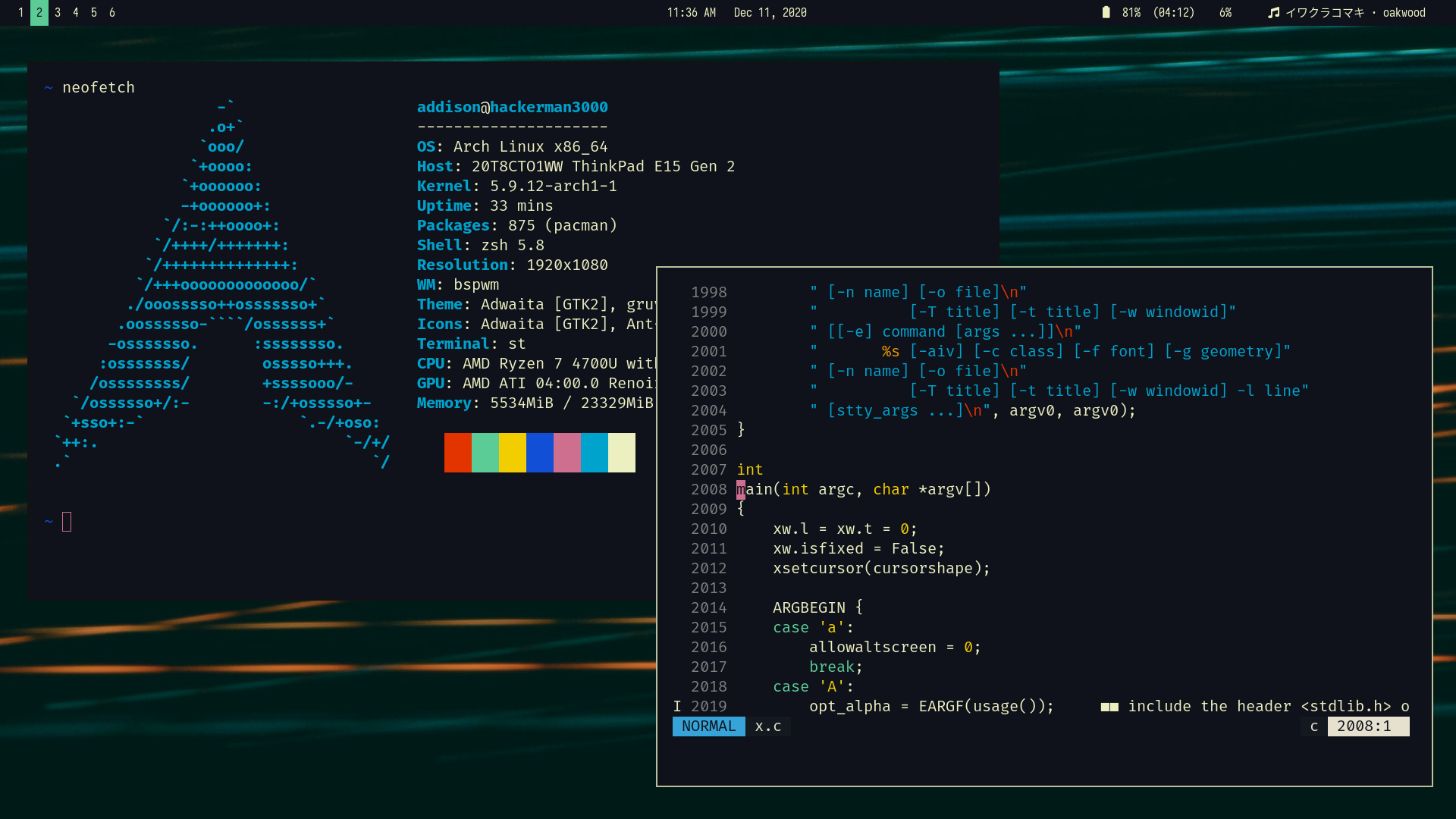Image resolution: width=1456 pixels, height=819 pixels.
Task: Click the music note icon in status bar
Action: (x=1274, y=12)
